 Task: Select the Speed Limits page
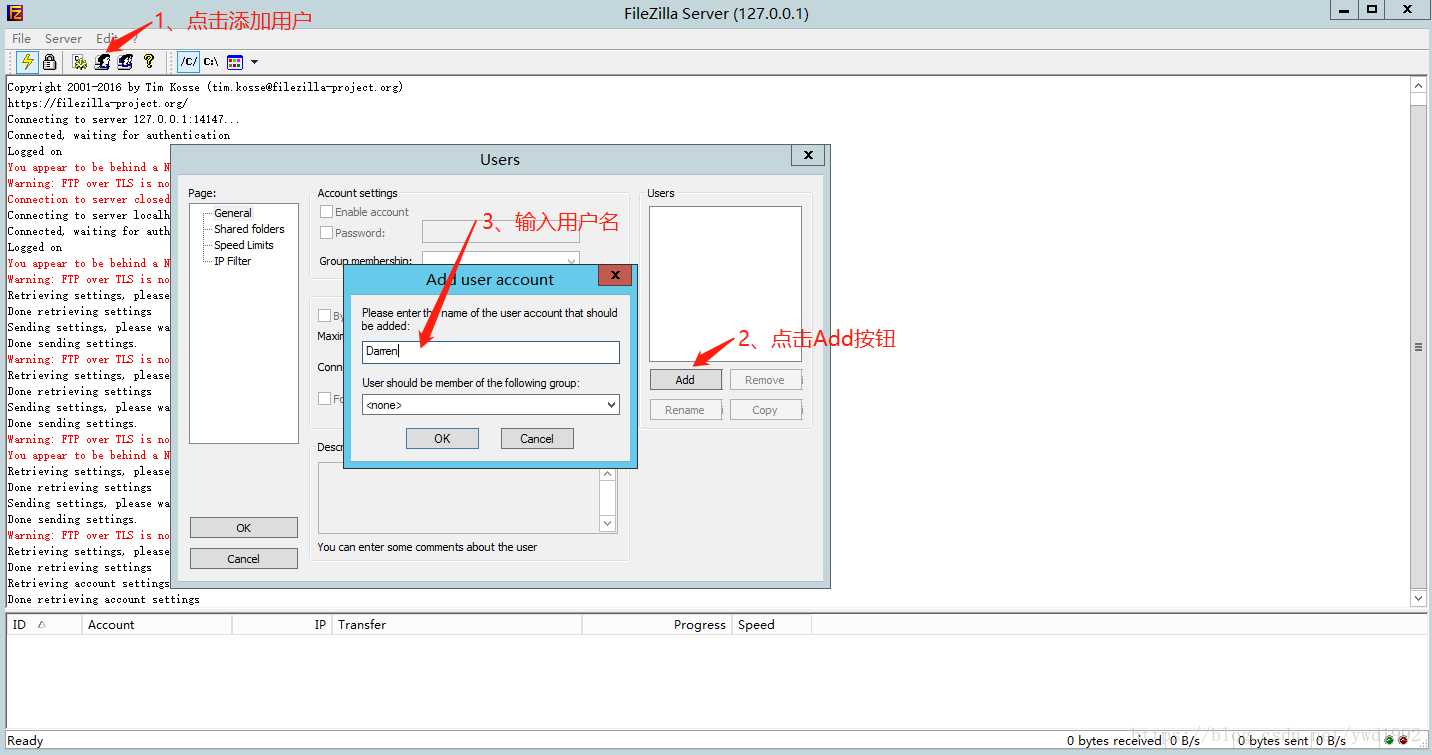coord(243,245)
